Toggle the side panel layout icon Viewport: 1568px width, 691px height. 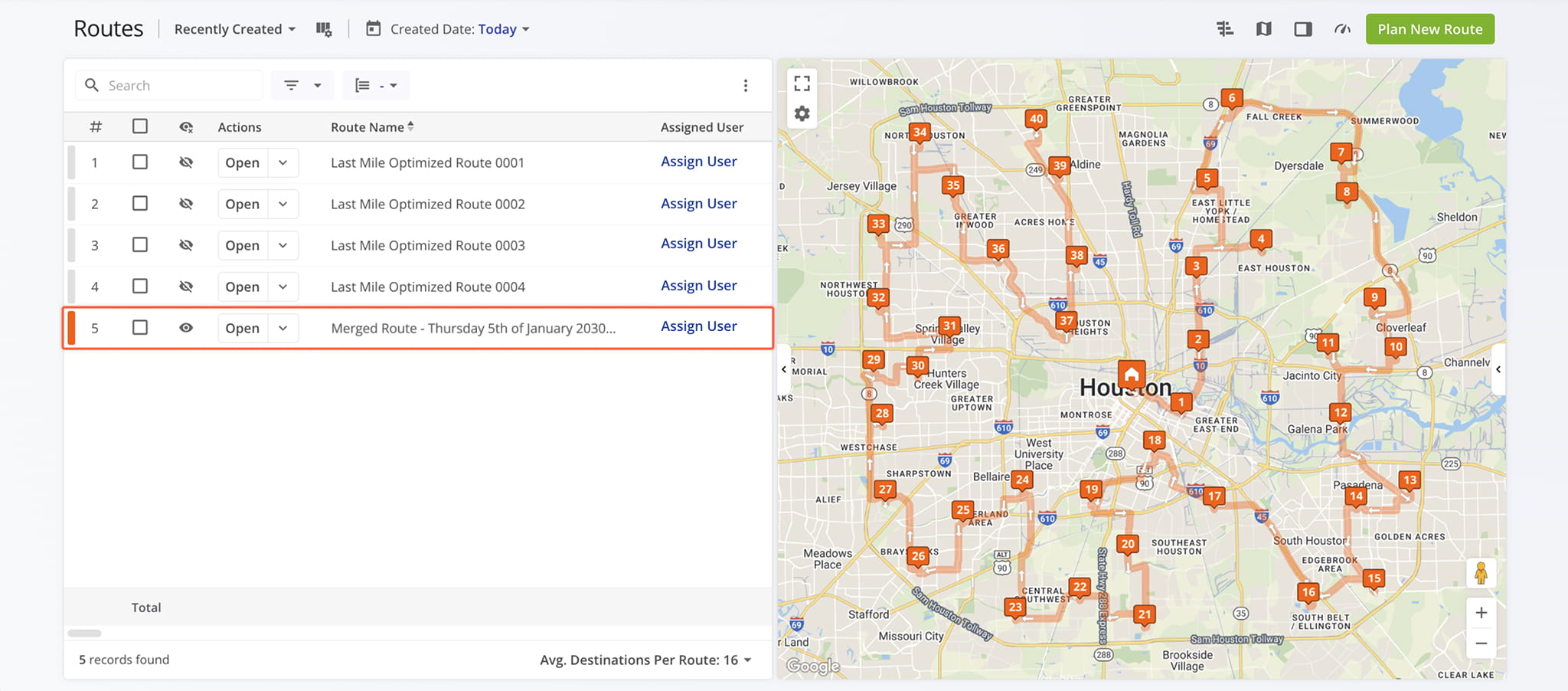tap(1302, 28)
